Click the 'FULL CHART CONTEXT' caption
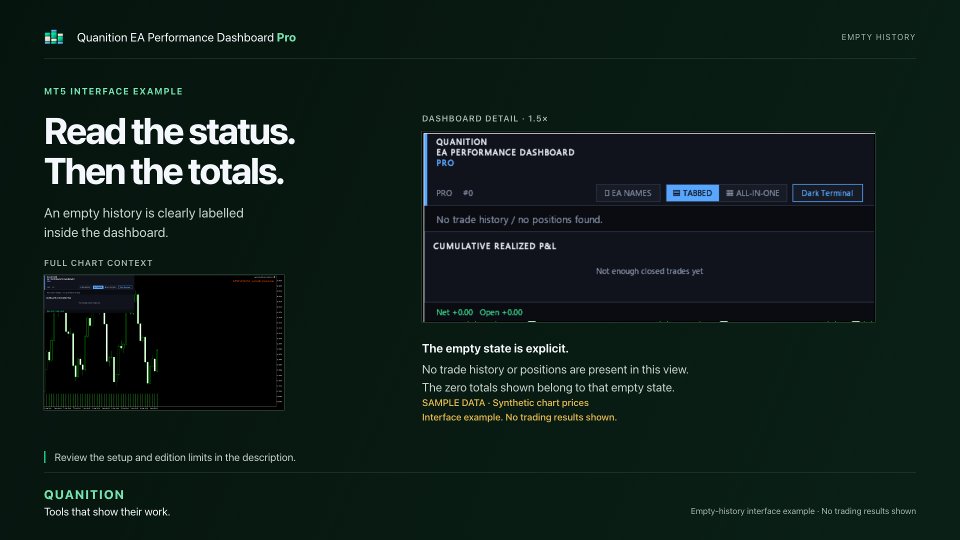This screenshot has height=540, width=960. [98, 263]
